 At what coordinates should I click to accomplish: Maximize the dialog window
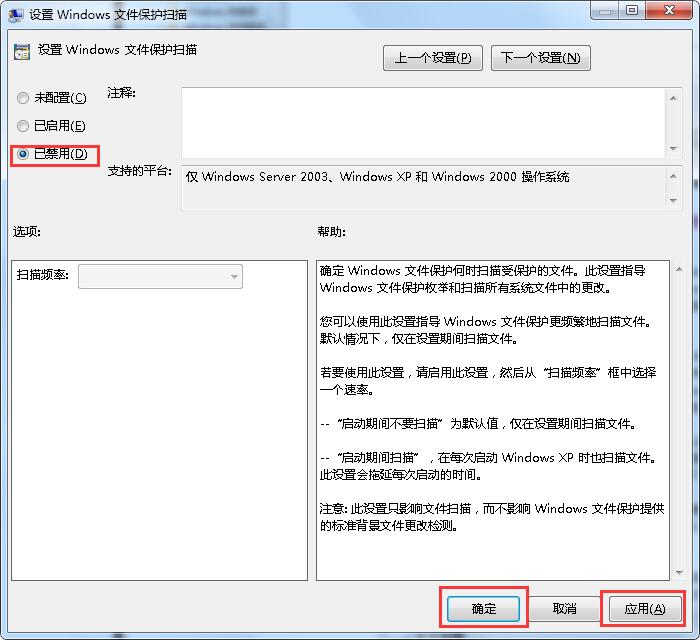click(x=631, y=11)
